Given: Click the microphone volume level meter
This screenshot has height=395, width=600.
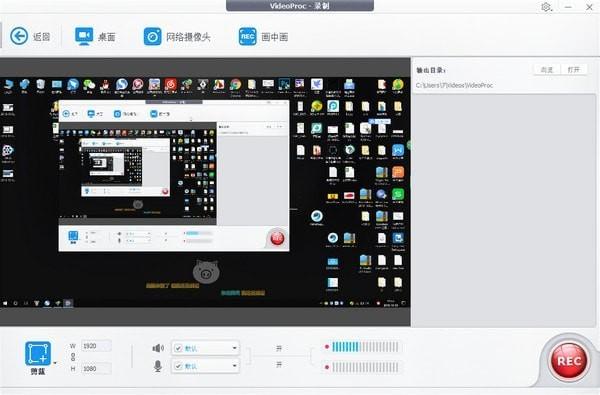Looking at the screenshot, I should (x=365, y=367).
